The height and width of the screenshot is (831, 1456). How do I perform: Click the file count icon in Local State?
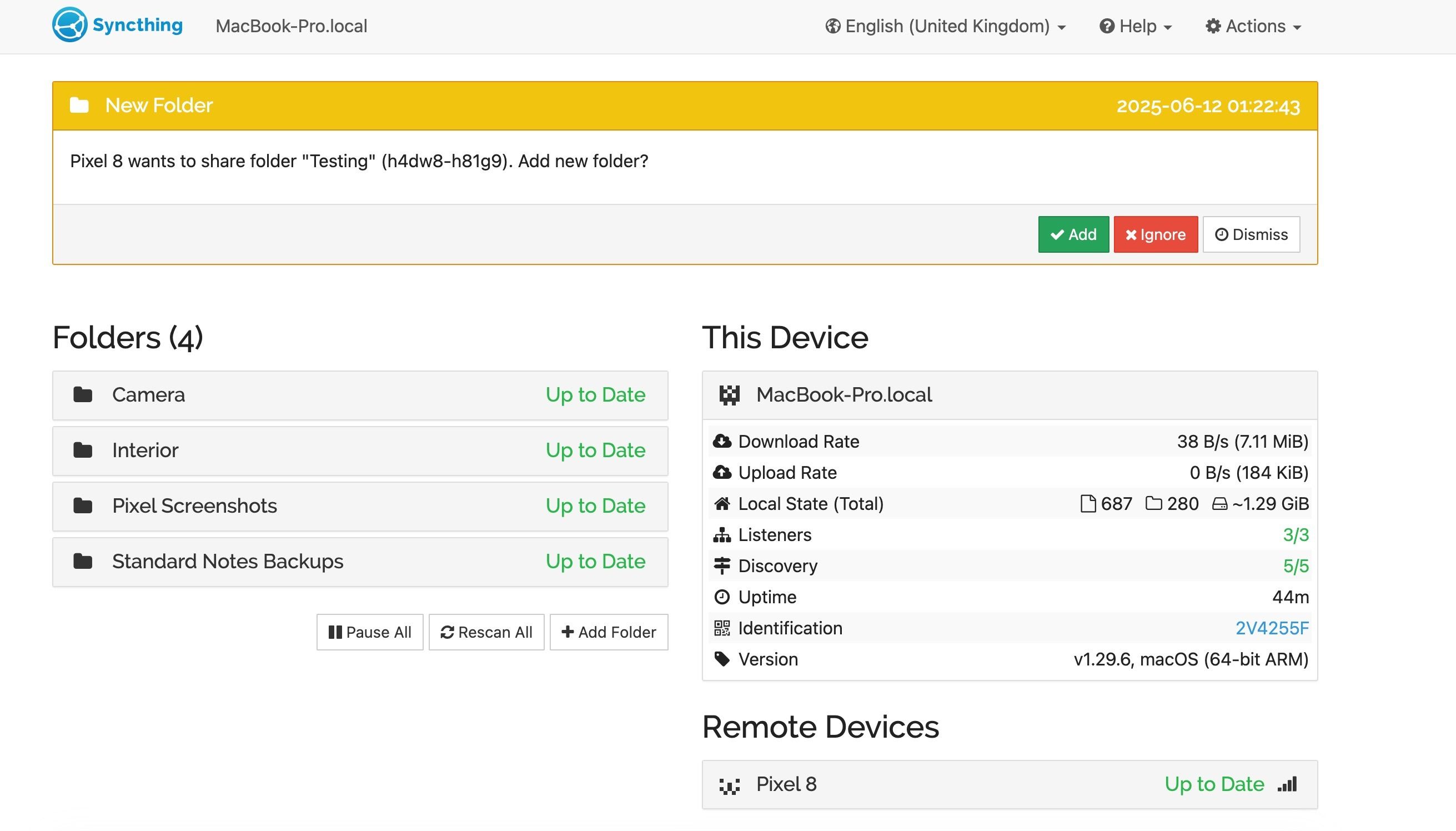pyautogui.click(x=1088, y=504)
